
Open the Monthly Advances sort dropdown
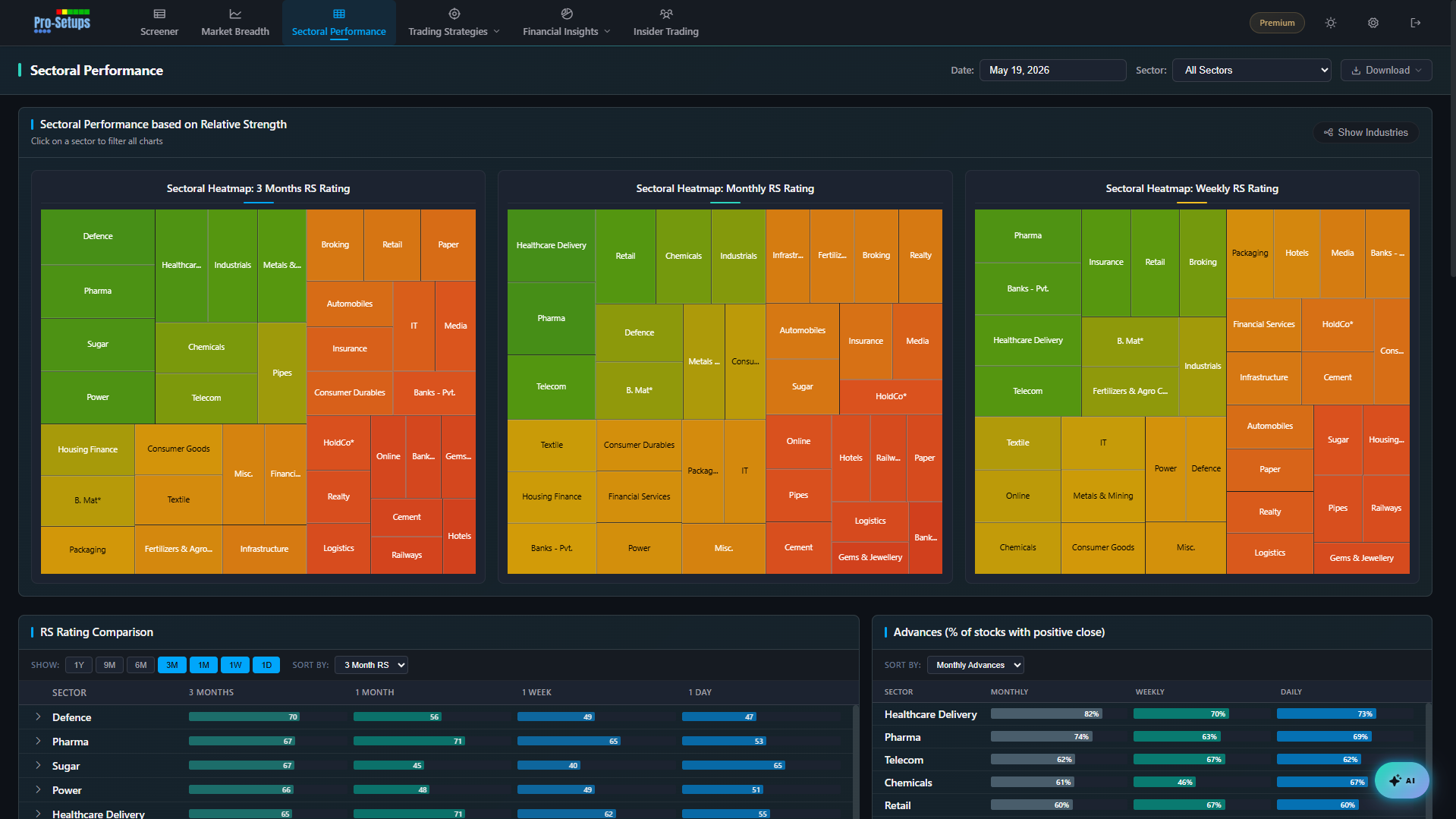coord(976,665)
